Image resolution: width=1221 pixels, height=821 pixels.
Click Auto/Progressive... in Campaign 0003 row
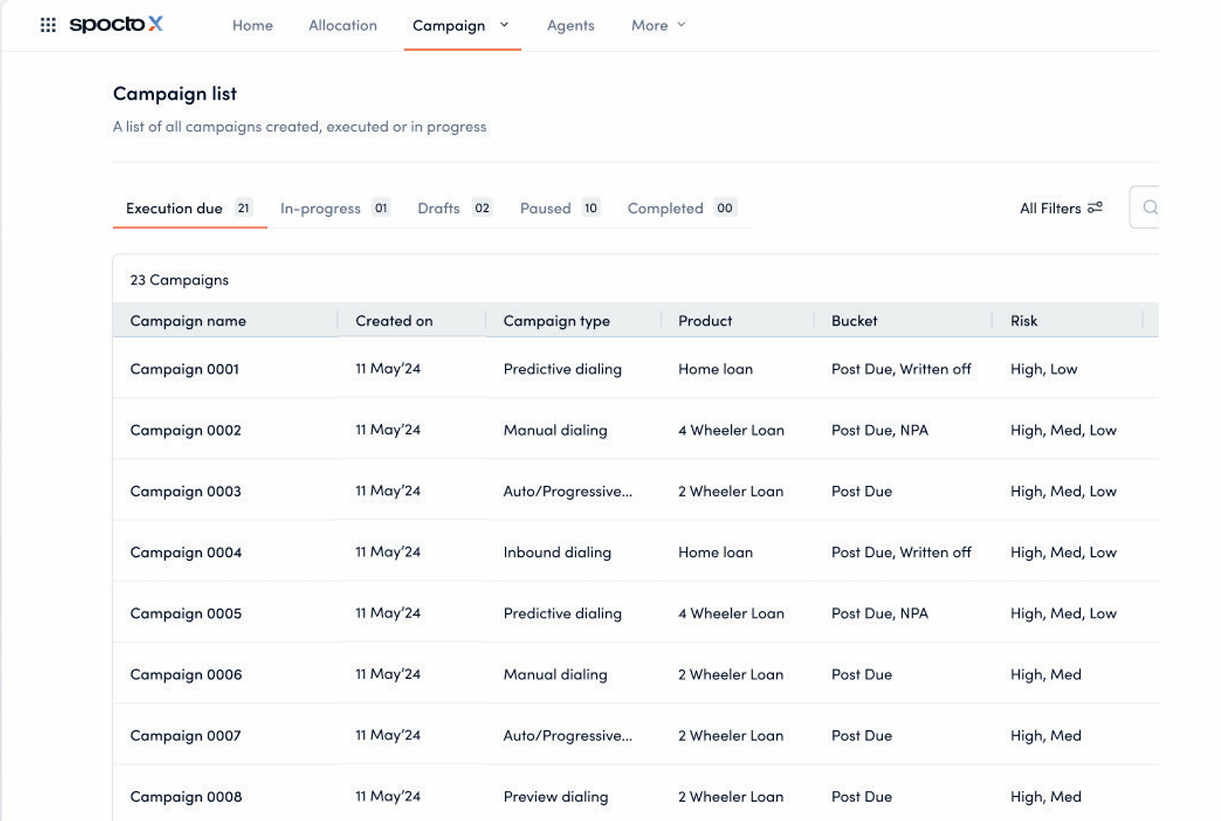pos(568,491)
